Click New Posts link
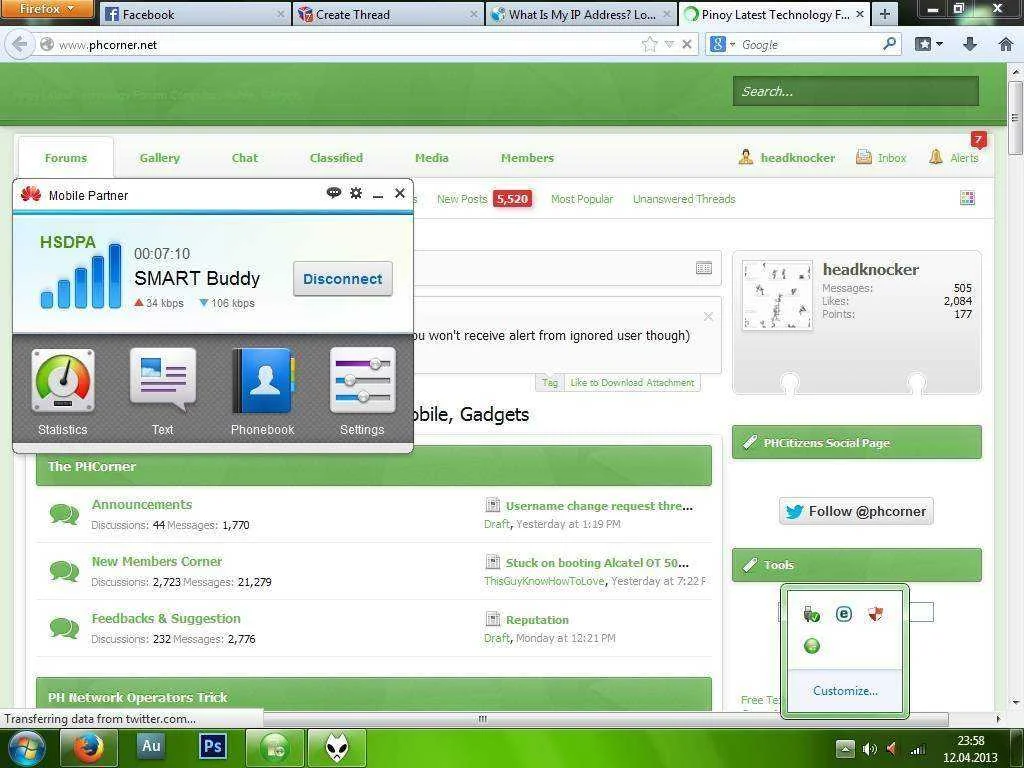 462,199
